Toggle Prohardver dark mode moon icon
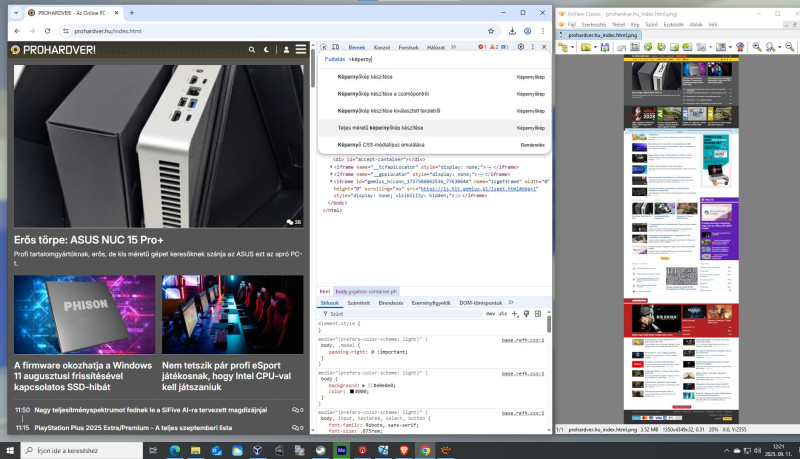Image resolution: width=800 pixels, height=459 pixels. pyautogui.click(x=266, y=49)
